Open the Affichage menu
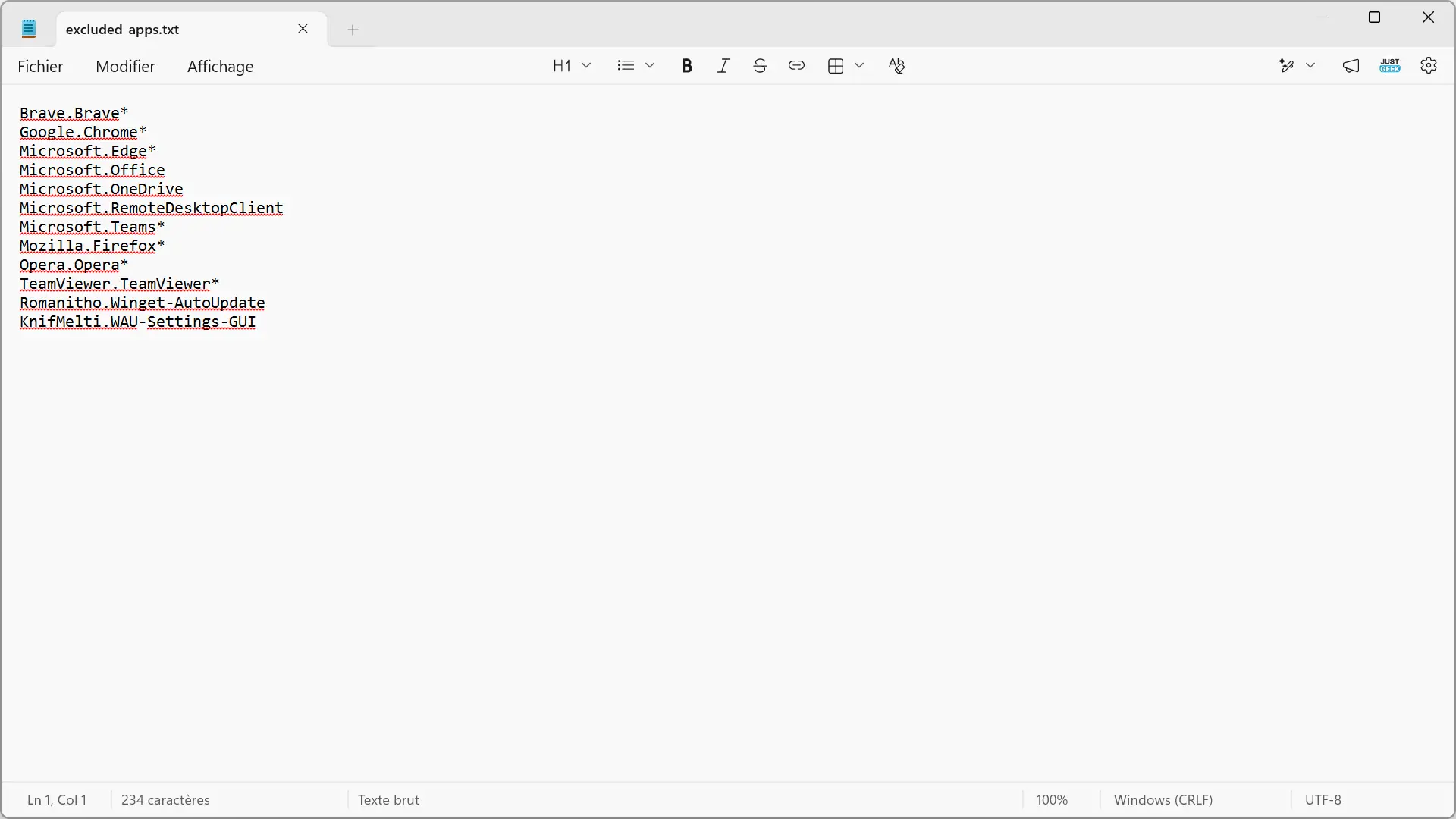The width and height of the screenshot is (1456, 819). tap(220, 66)
